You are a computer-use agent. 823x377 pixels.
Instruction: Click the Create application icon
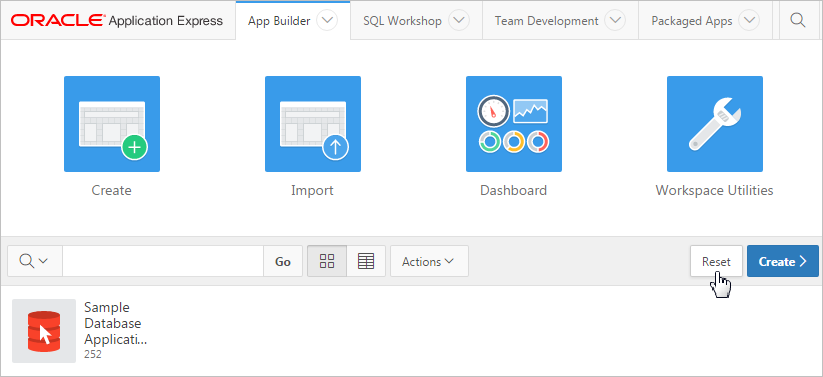tap(112, 124)
